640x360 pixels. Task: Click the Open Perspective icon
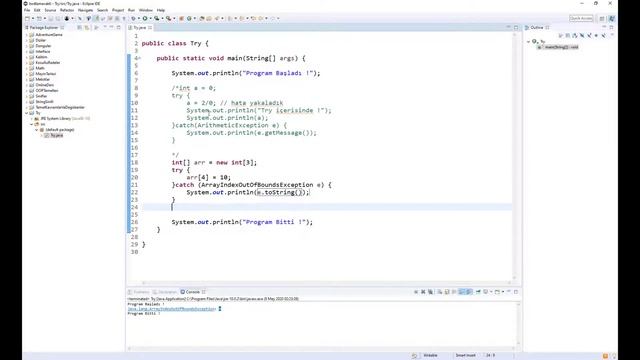coord(602,18)
